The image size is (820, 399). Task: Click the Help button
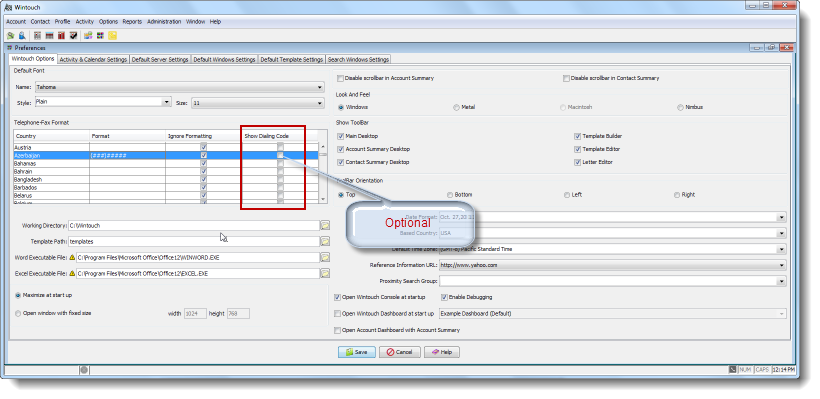(x=442, y=352)
